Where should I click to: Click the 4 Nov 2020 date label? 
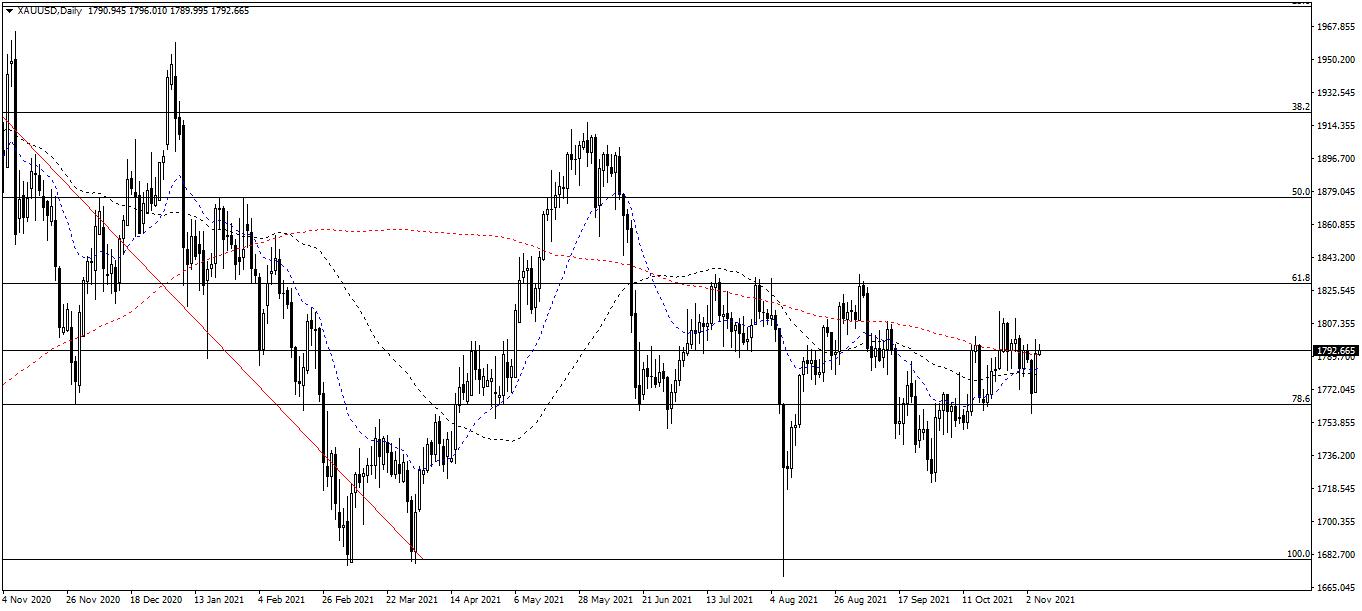point(25,601)
